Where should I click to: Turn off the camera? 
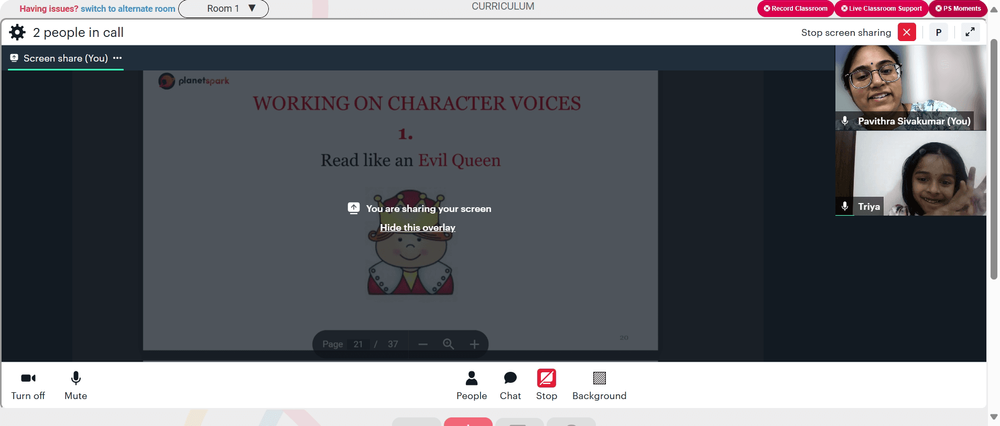pos(28,386)
